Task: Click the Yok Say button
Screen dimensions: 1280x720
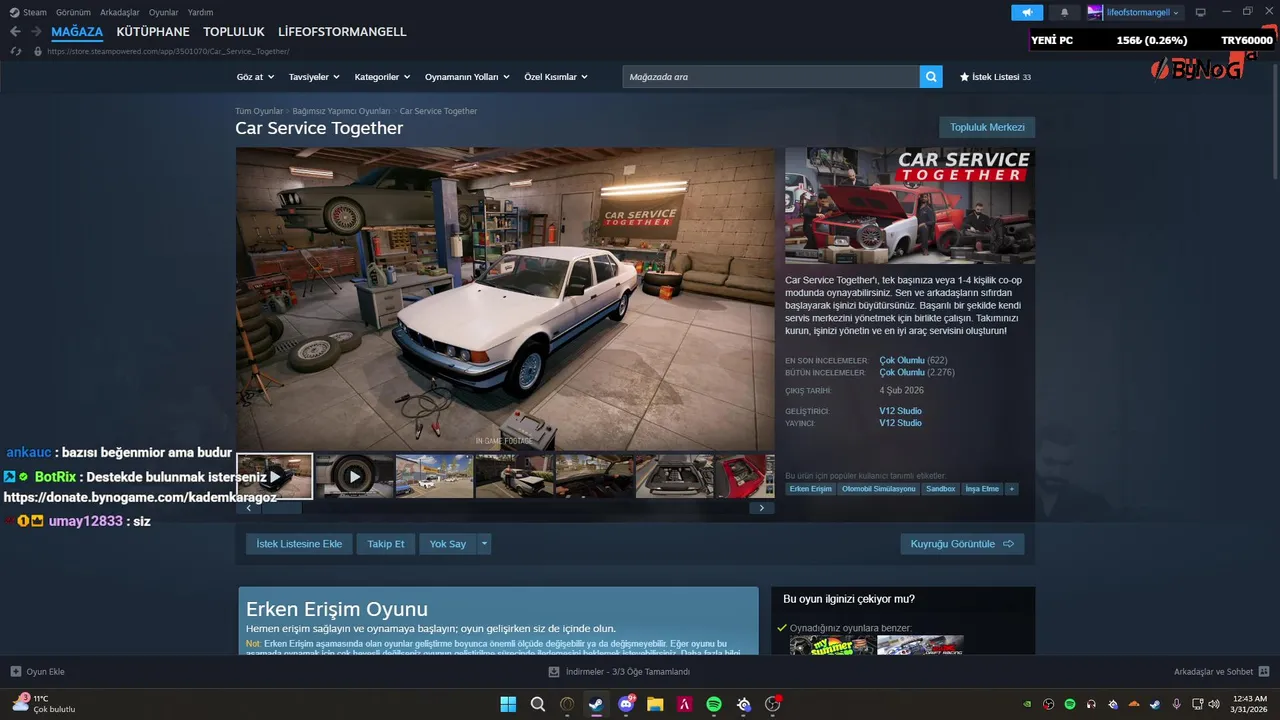Action: coord(448,544)
